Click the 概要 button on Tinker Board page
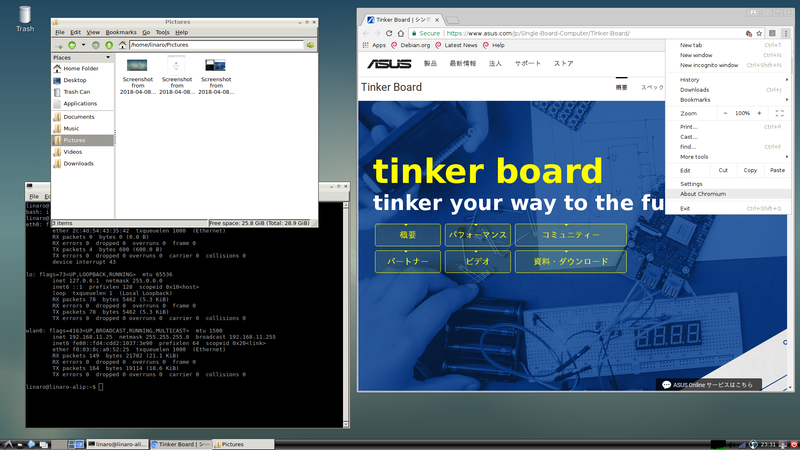This screenshot has height=450, width=800. pos(408,235)
